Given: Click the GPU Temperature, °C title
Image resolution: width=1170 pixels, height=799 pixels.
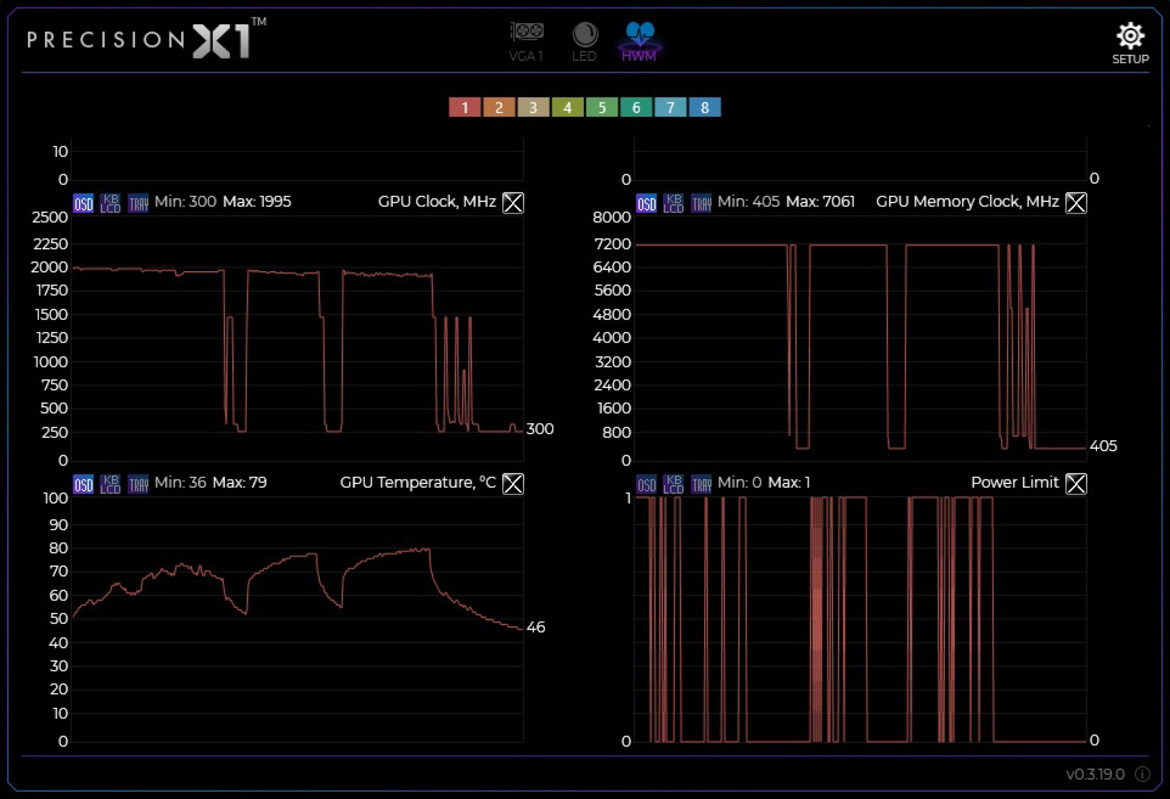Looking at the screenshot, I should pyautogui.click(x=418, y=483).
